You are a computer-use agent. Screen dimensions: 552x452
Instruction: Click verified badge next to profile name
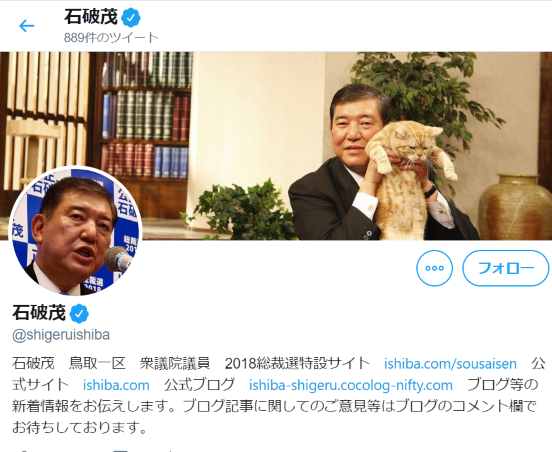click(x=79, y=313)
